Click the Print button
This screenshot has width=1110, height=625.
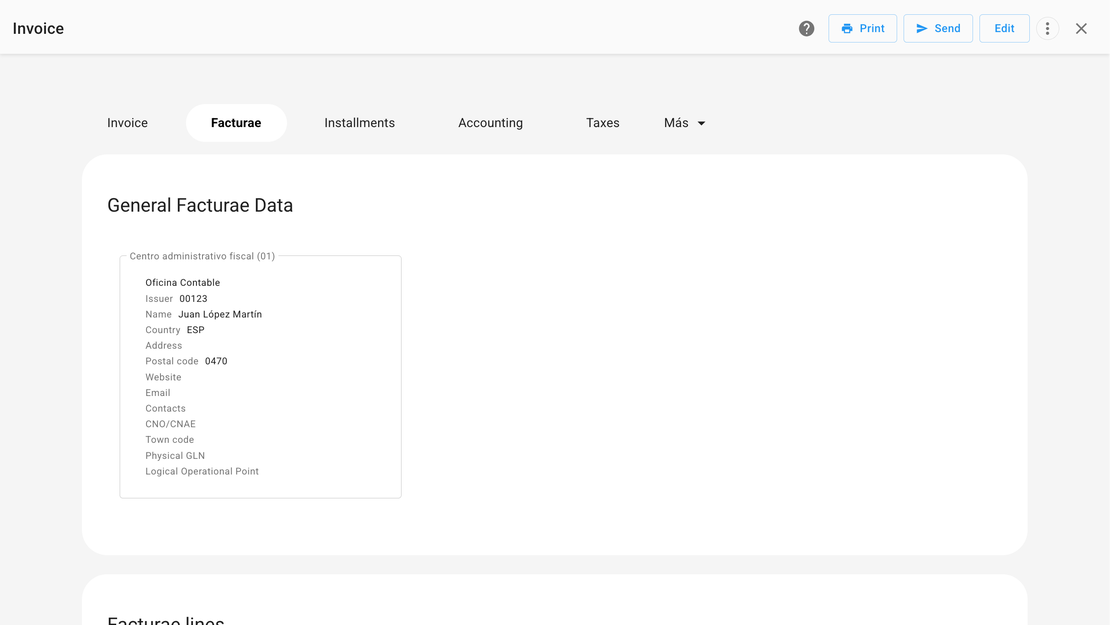pyautogui.click(x=862, y=29)
